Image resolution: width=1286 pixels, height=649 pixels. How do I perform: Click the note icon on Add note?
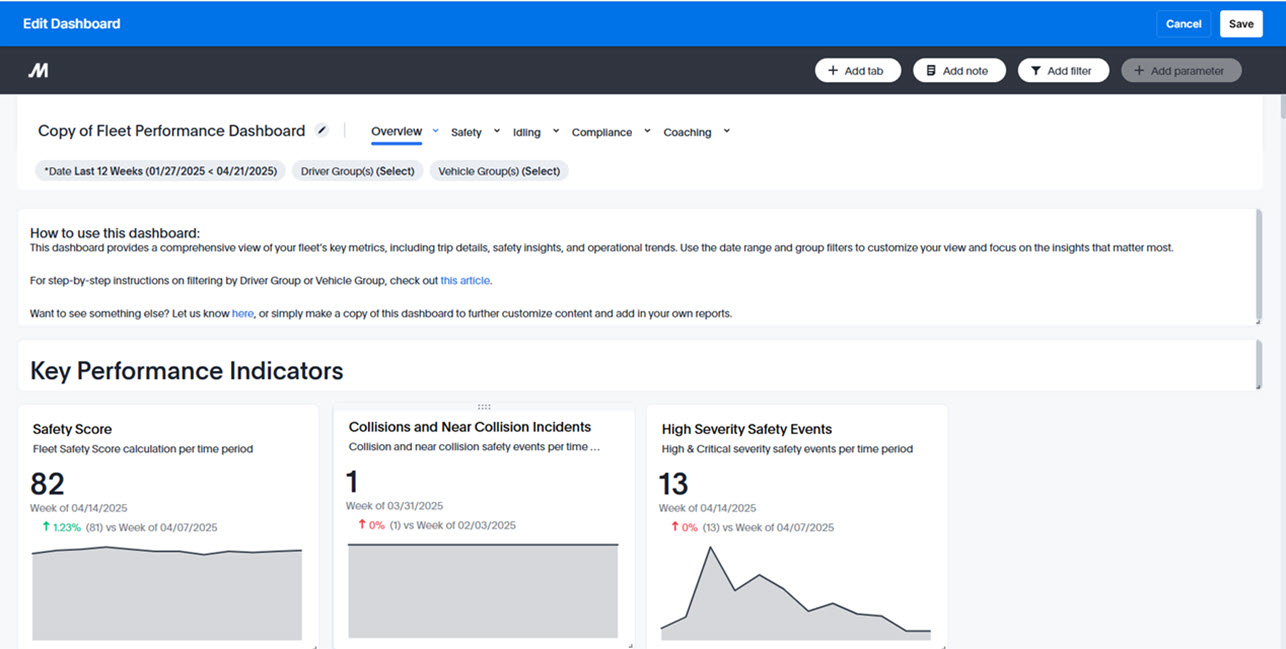click(931, 71)
